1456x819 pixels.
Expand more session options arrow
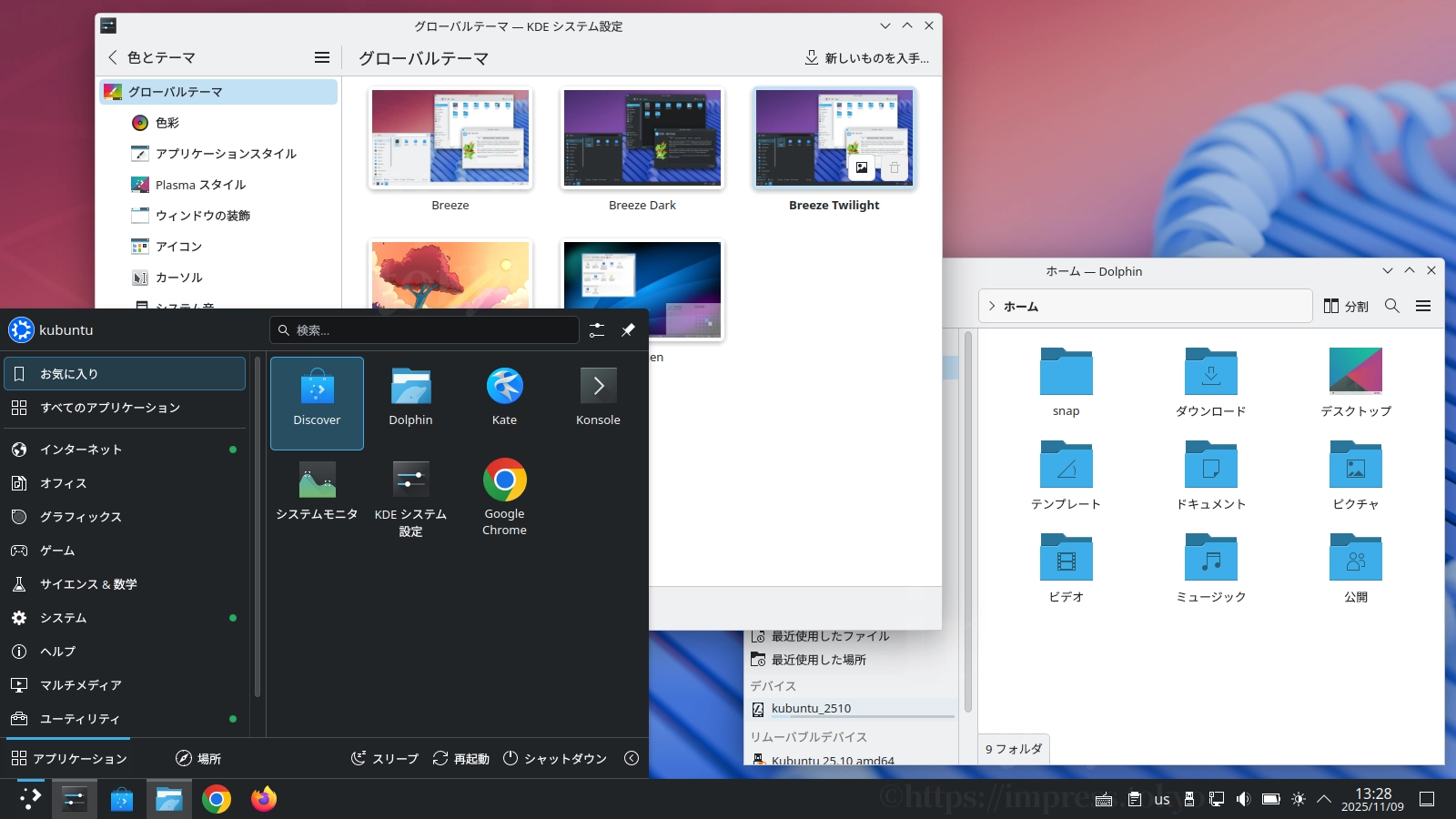pos(632,759)
